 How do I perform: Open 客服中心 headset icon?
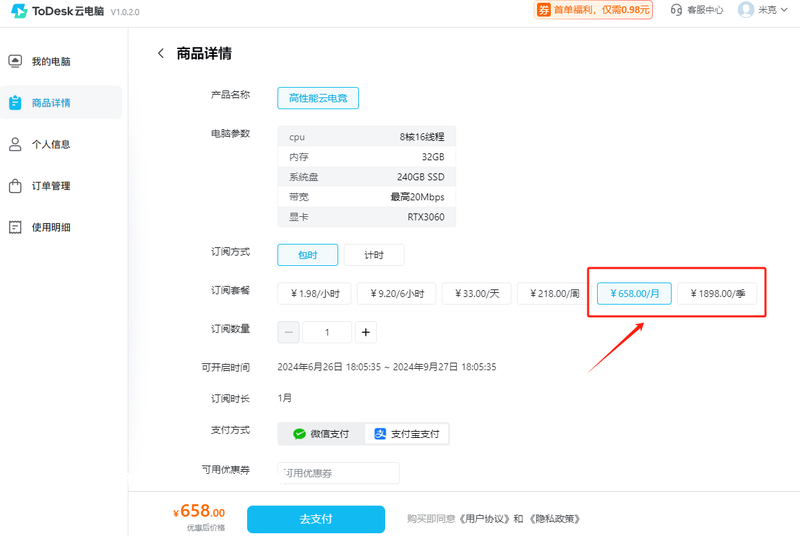click(676, 10)
